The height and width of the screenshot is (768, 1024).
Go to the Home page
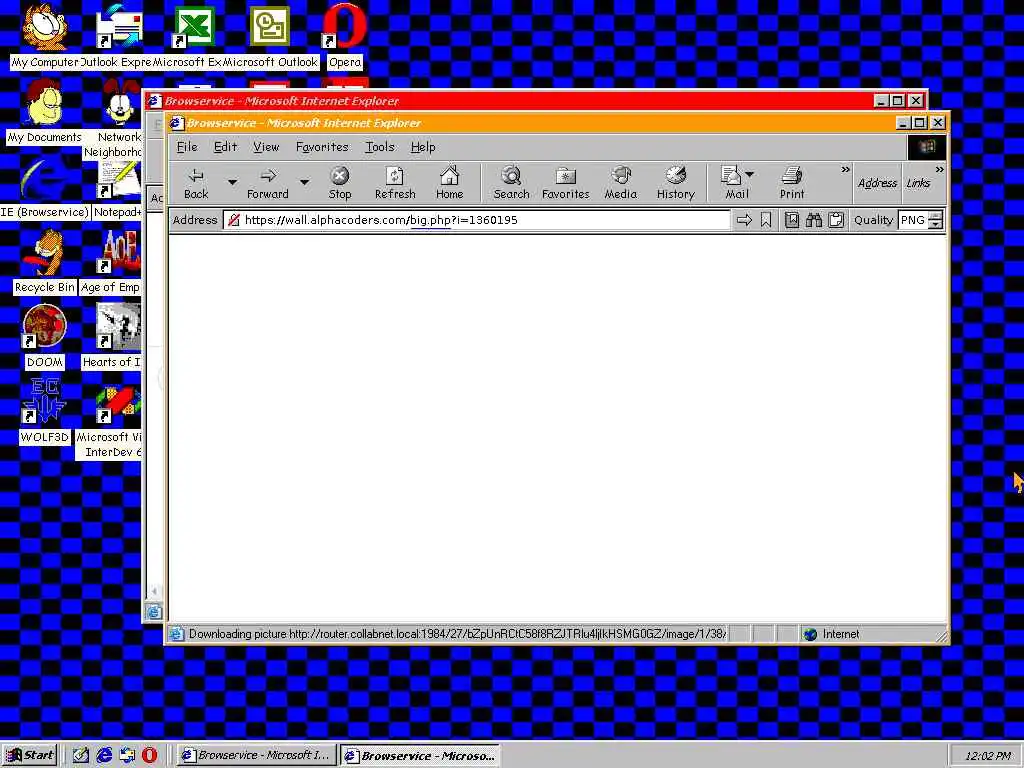(449, 183)
